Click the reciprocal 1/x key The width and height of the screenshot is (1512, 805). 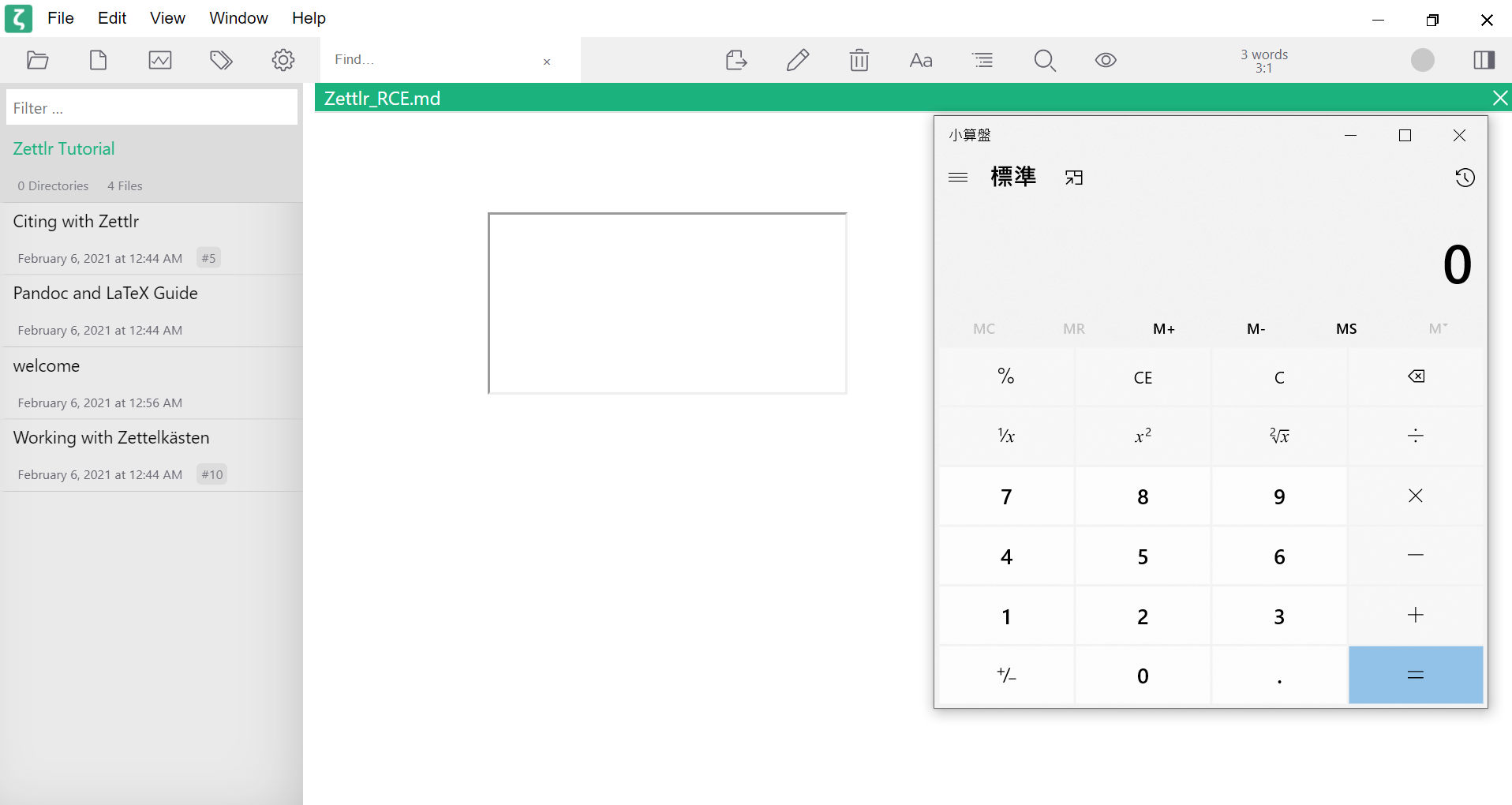1006,436
